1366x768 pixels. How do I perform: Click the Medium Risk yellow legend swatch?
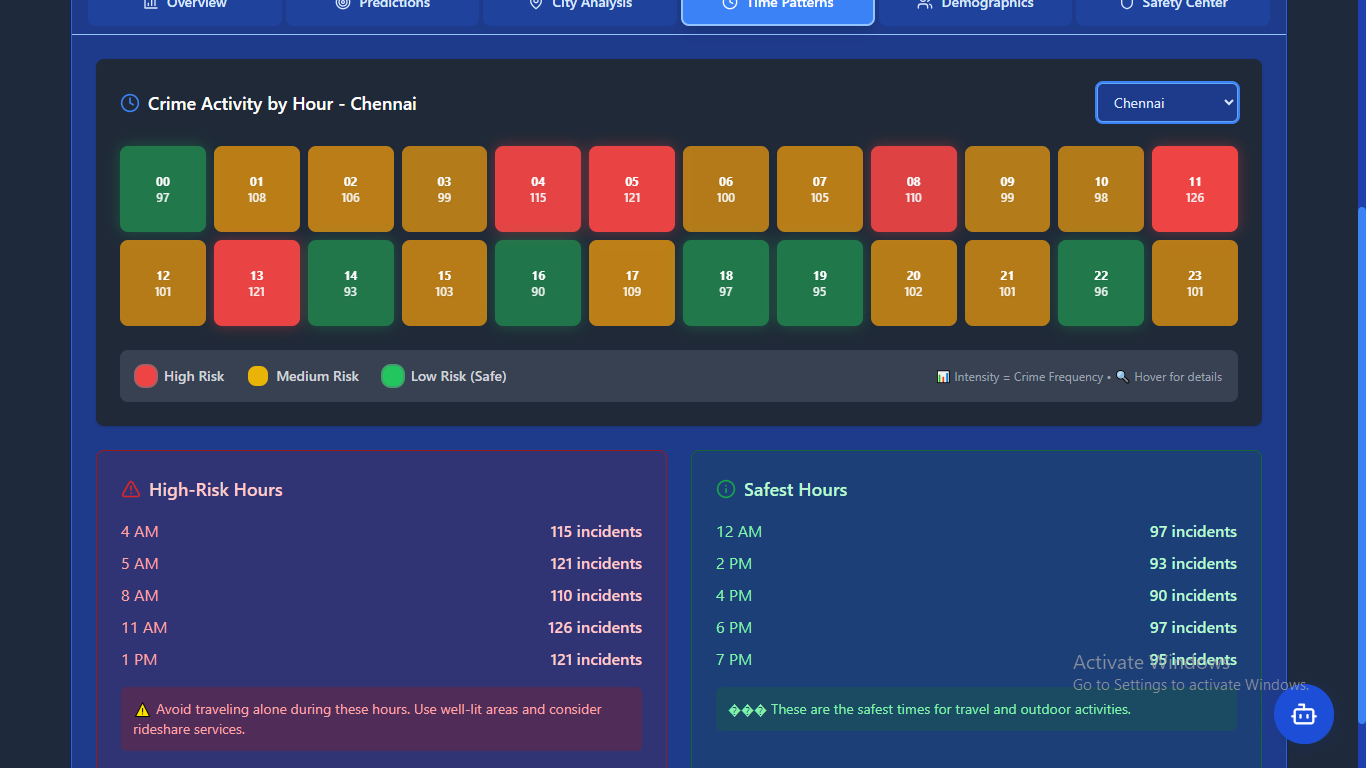click(258, 376)
